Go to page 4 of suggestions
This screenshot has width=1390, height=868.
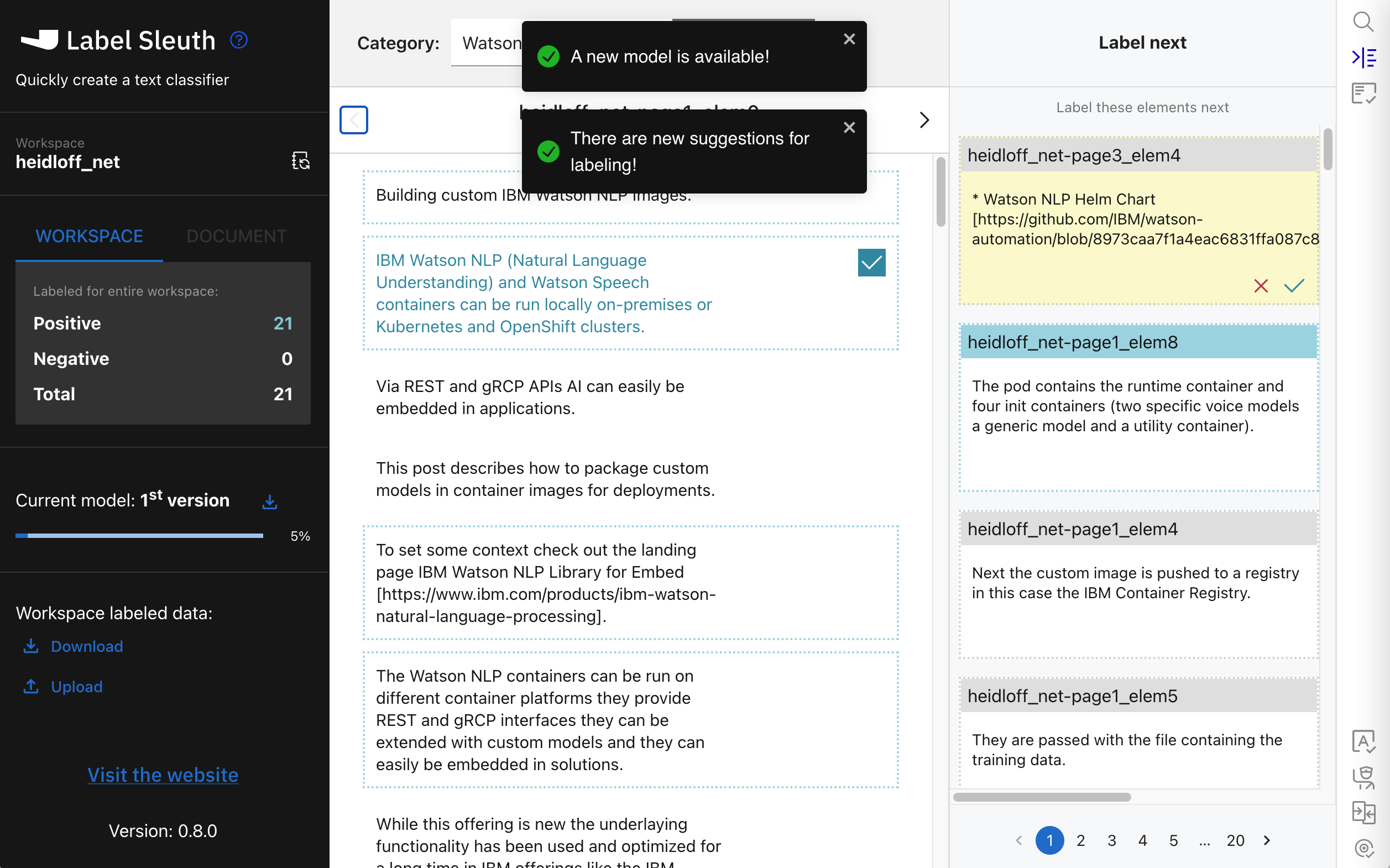tap(1142, 840)
